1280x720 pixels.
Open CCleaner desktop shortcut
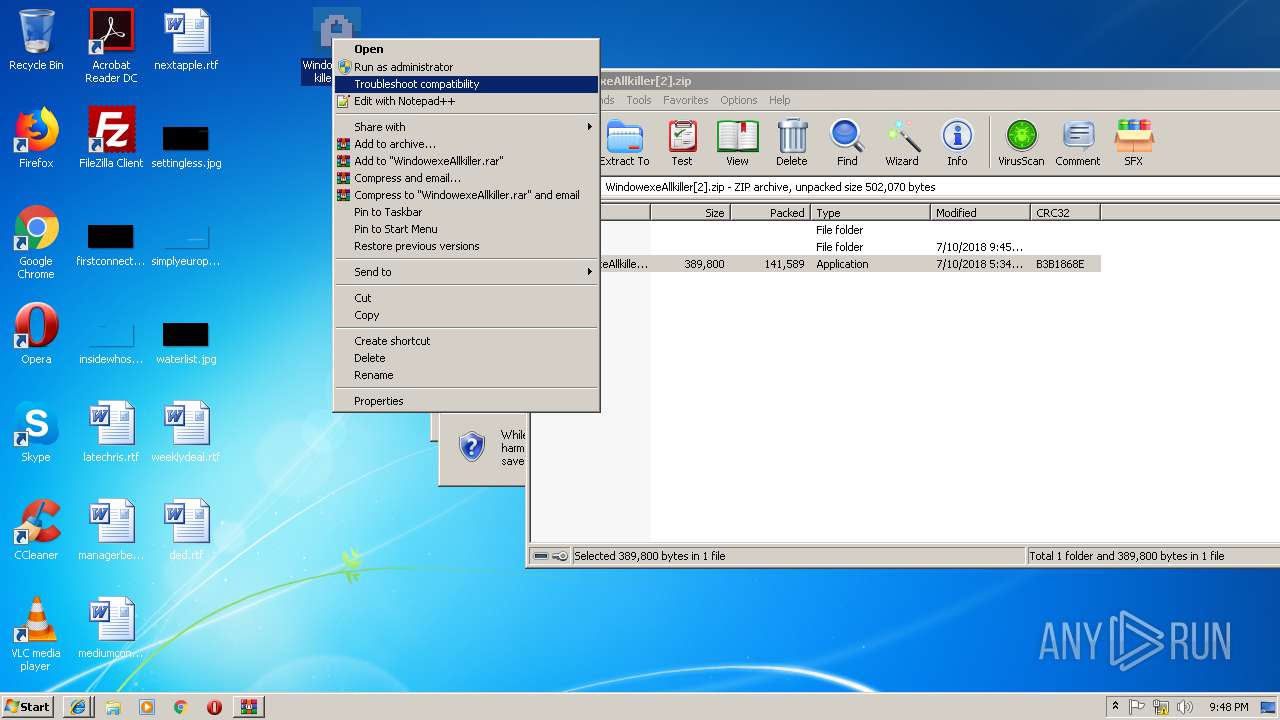tap(36, 530)
